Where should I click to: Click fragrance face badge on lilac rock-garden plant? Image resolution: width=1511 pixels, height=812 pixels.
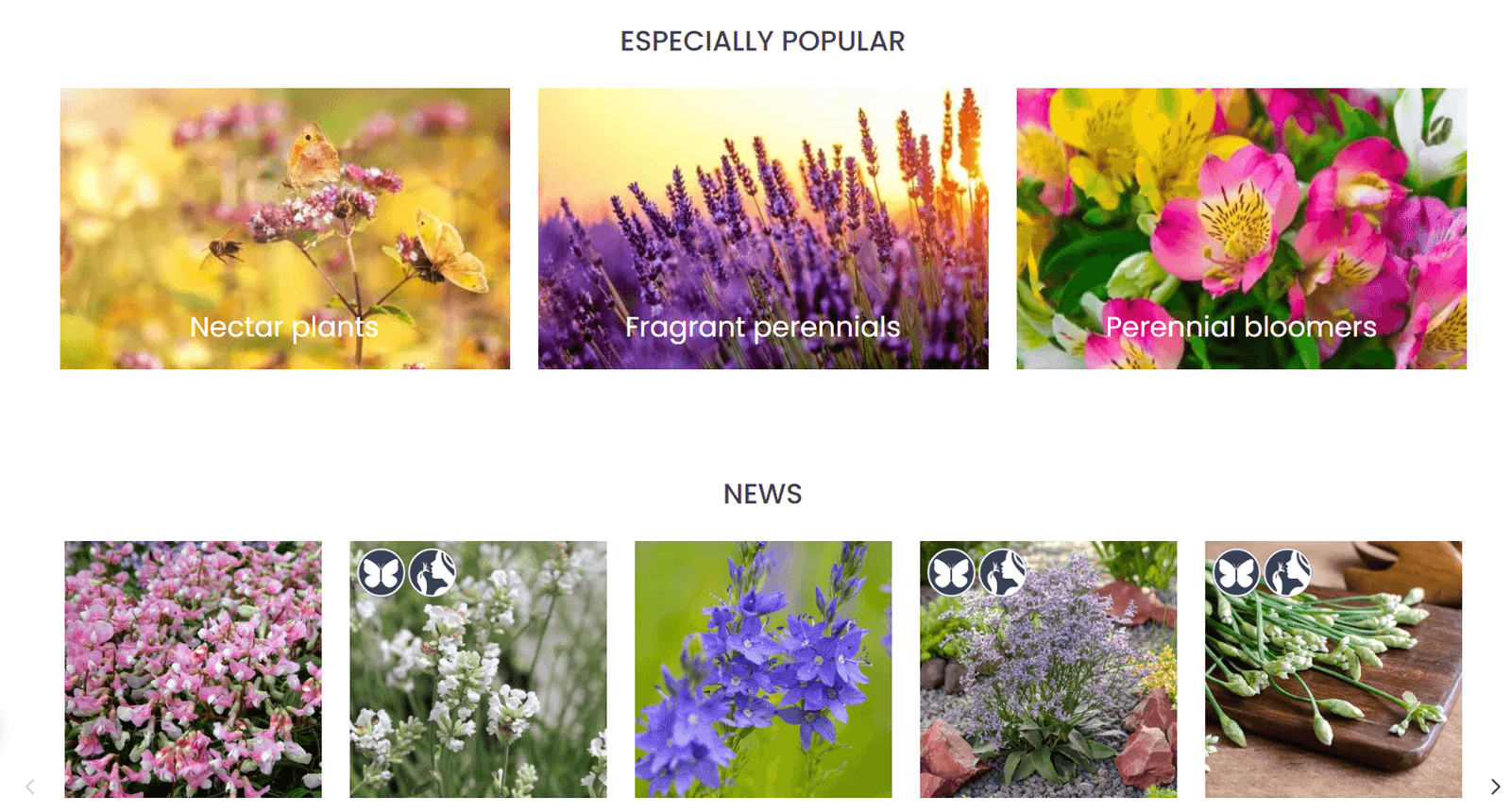(1003, 572)
